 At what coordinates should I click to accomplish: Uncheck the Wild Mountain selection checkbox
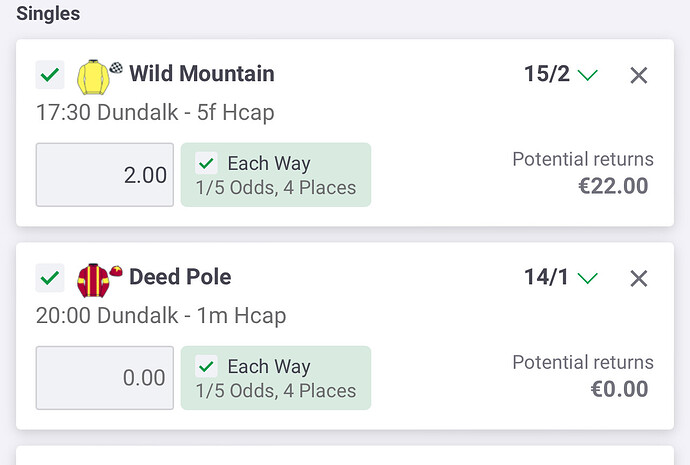pyautogui.click(x=50, y=74)
